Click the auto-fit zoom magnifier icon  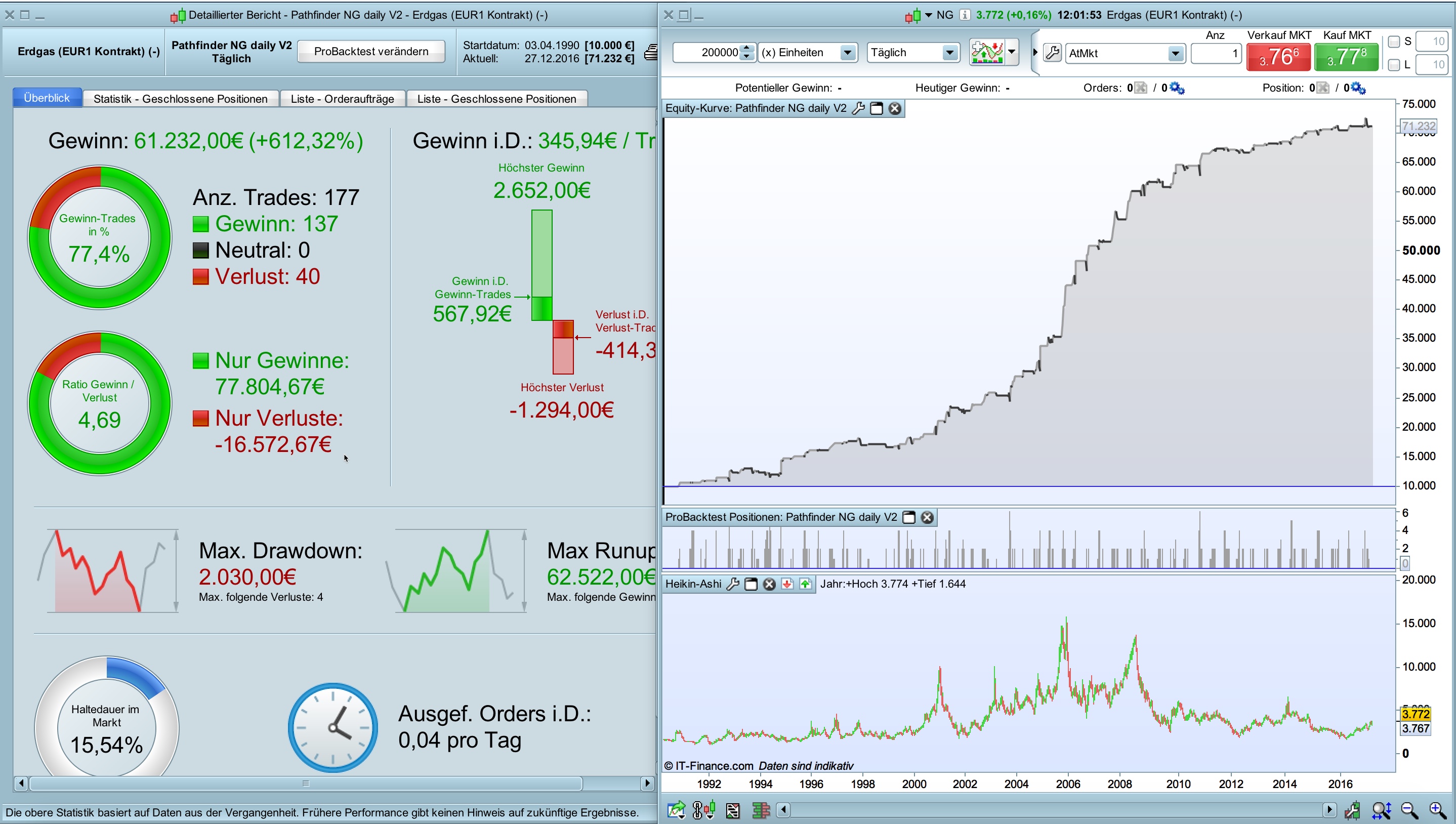coord(1381,810)
